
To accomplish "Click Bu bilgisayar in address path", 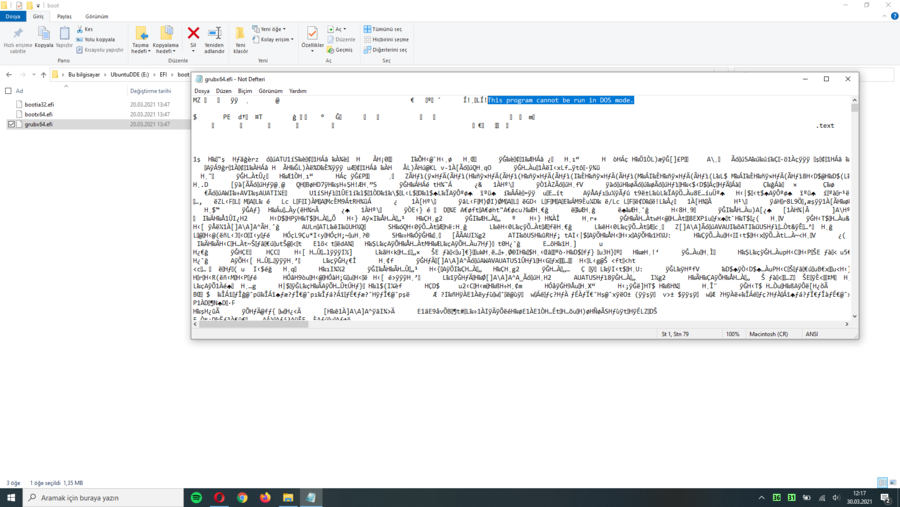I will [84, 75].
